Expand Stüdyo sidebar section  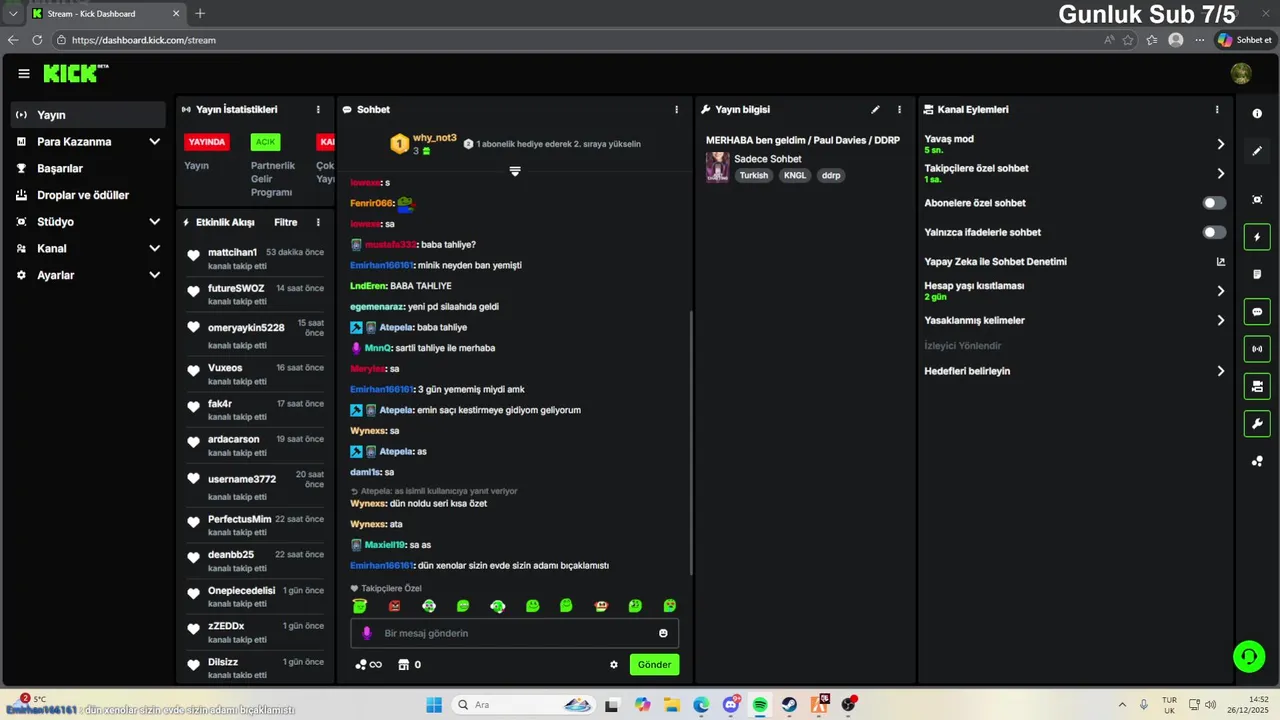tap(154, 222)
